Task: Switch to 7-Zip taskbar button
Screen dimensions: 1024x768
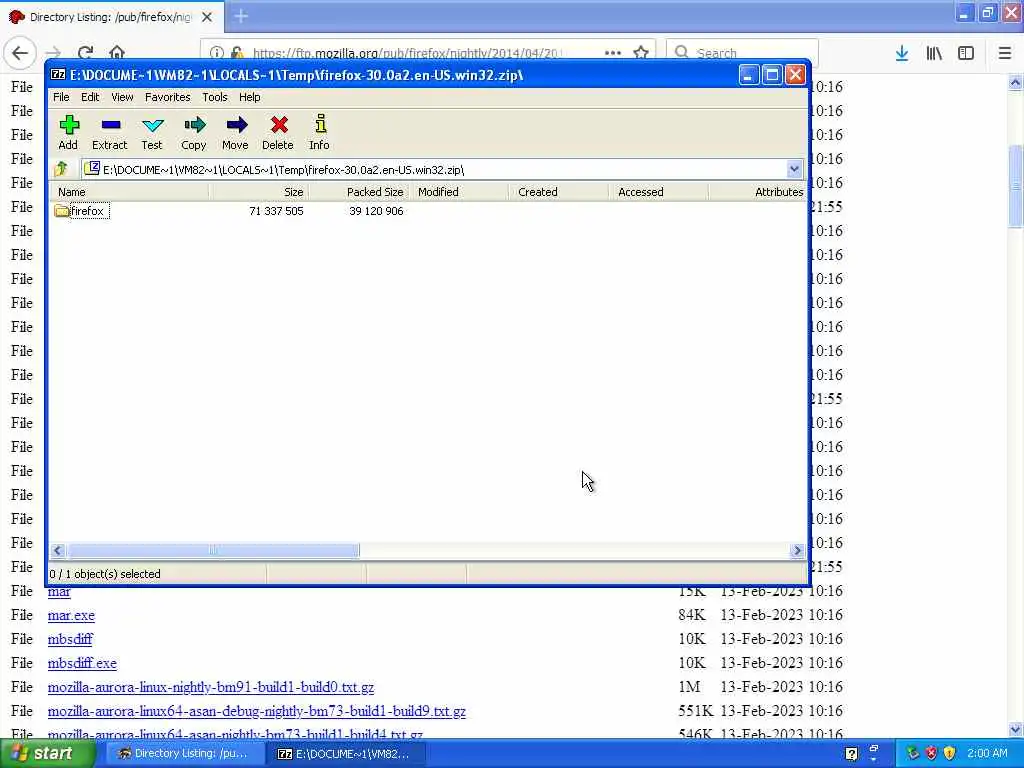Action: click(345, 754)
